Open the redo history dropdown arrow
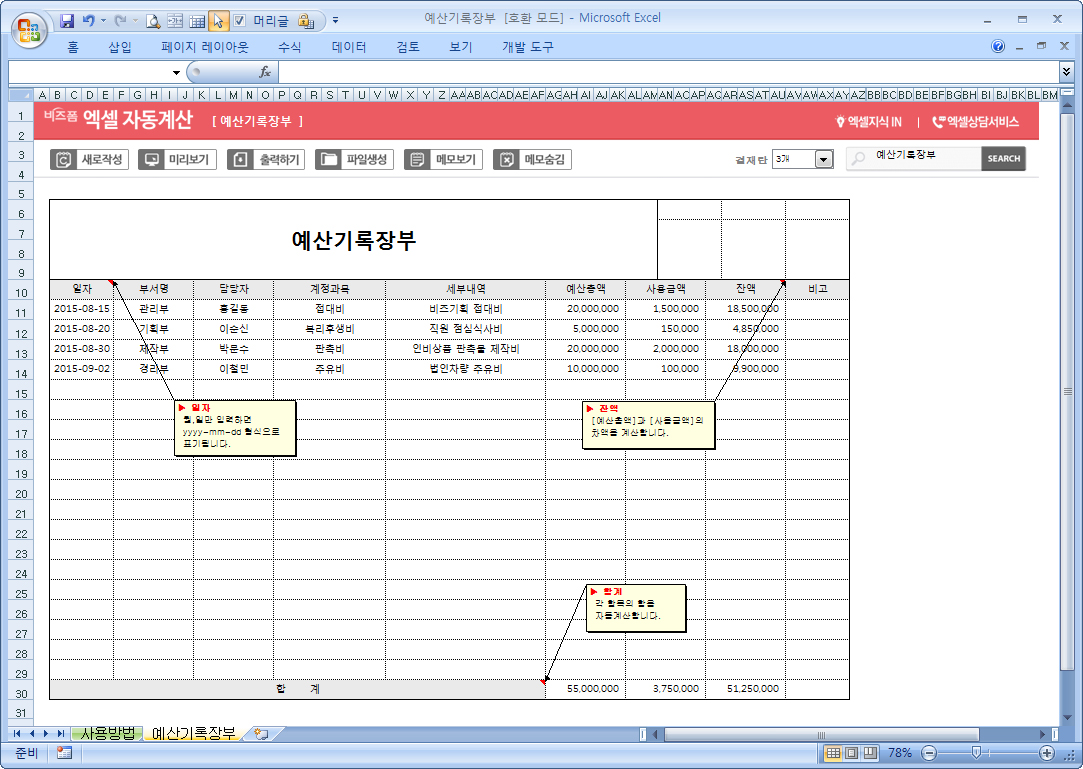The height and width of the screenshot is (769, 1083). [x=135, y=21]
